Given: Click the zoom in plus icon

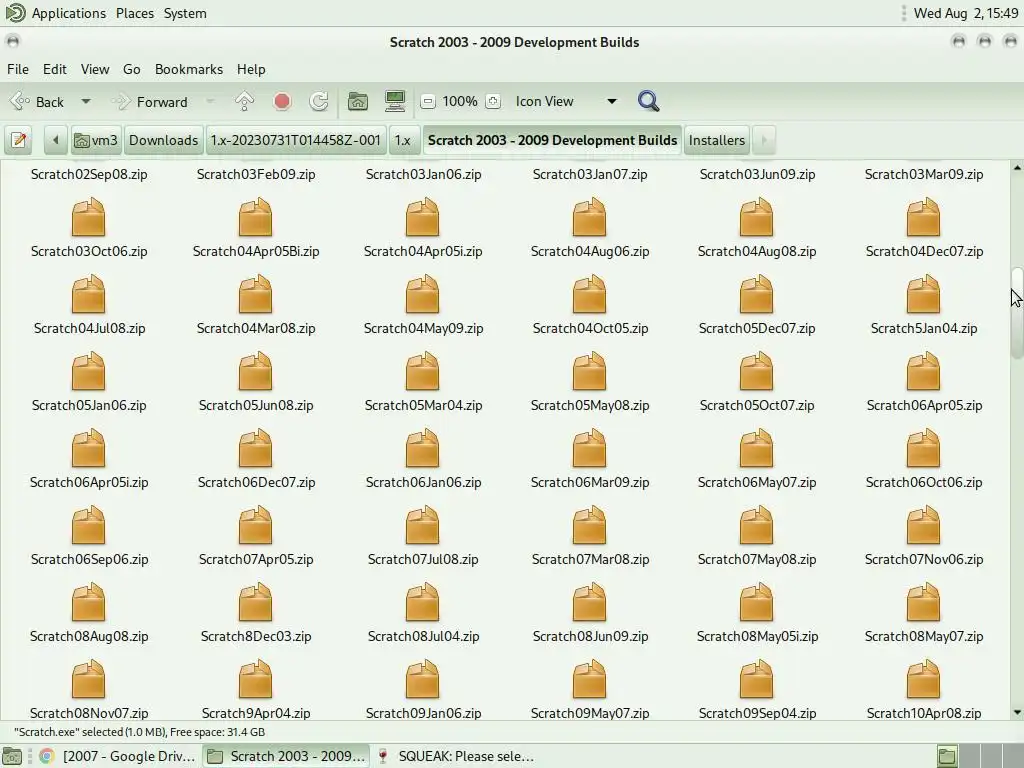Looking at the screenshot, I should (x=493, y=101).
